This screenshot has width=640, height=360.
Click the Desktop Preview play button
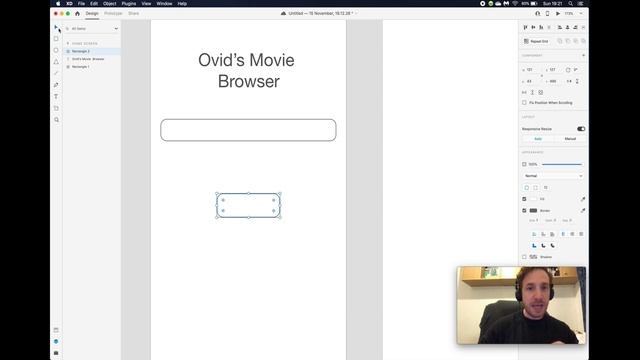click(558, 13)
